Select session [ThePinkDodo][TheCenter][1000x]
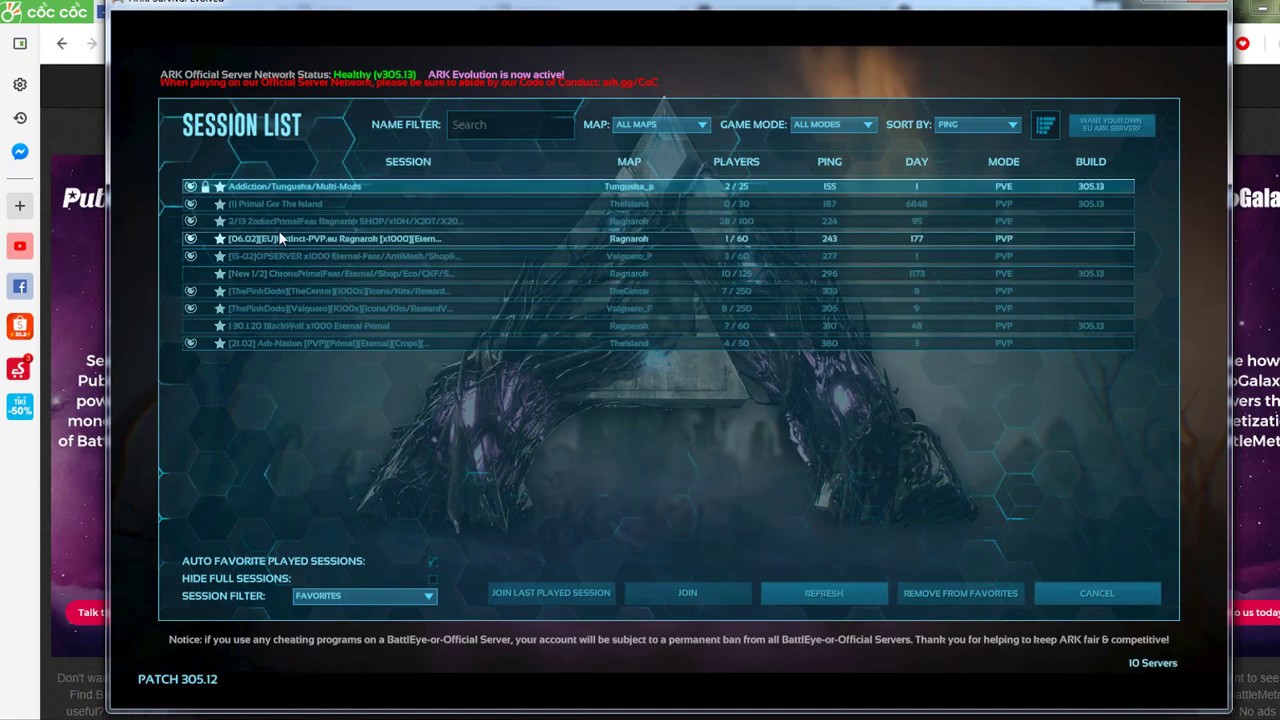This screenshot has height=720, width=1280. click(658, 291)
